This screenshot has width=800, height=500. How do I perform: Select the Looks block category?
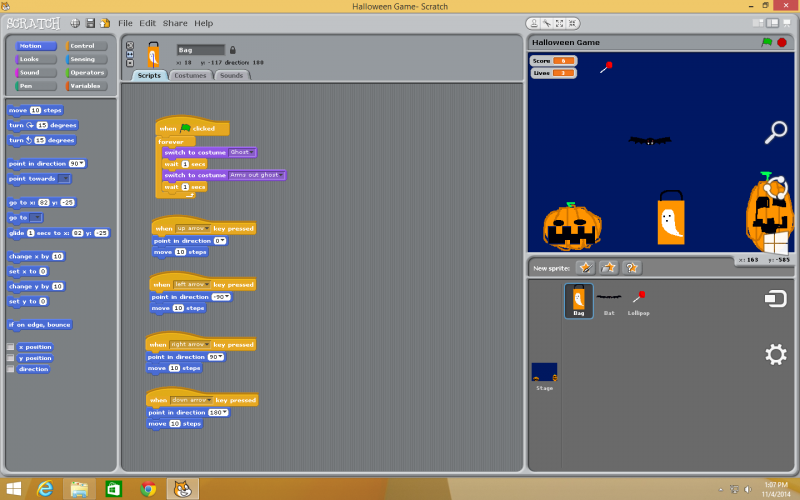point(32,59)
